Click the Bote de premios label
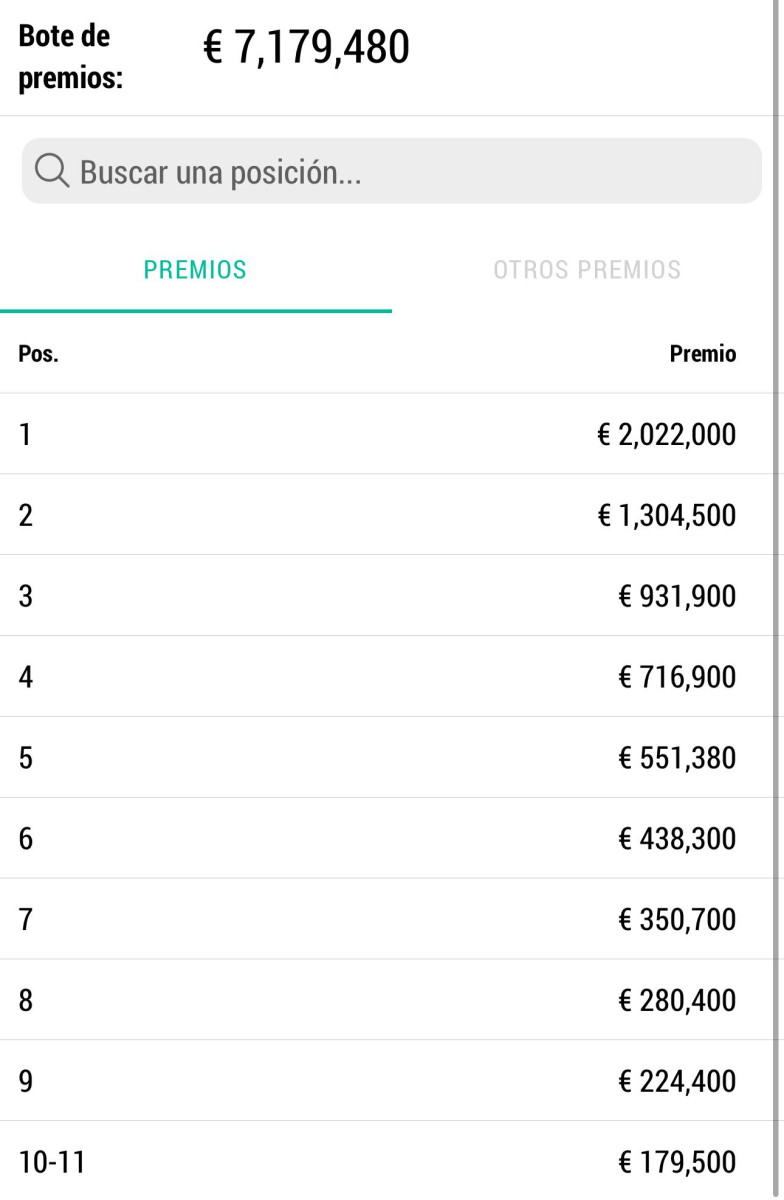Image resolution: width=784 pixels, height=1200 pixels. coord(70,58)
